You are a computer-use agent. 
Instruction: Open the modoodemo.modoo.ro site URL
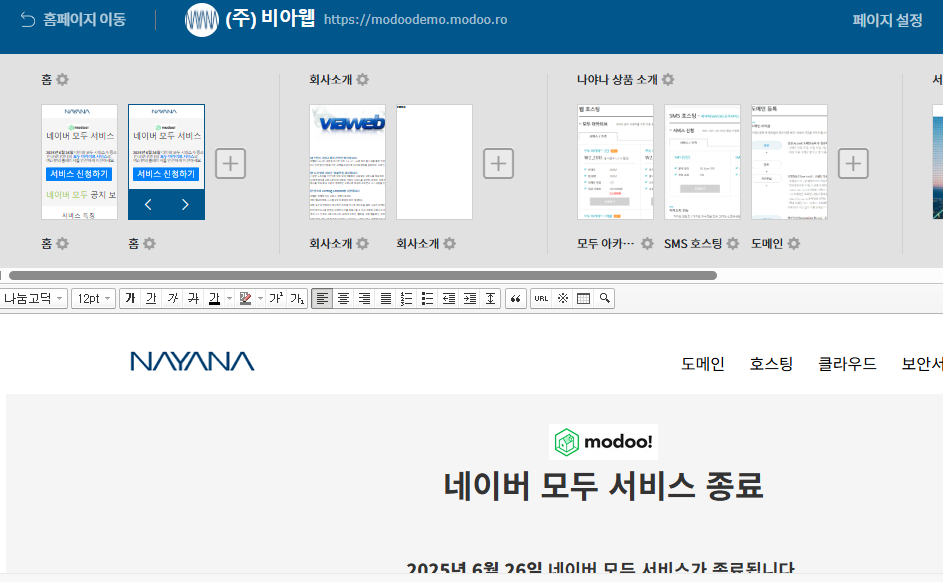[416, 20]
